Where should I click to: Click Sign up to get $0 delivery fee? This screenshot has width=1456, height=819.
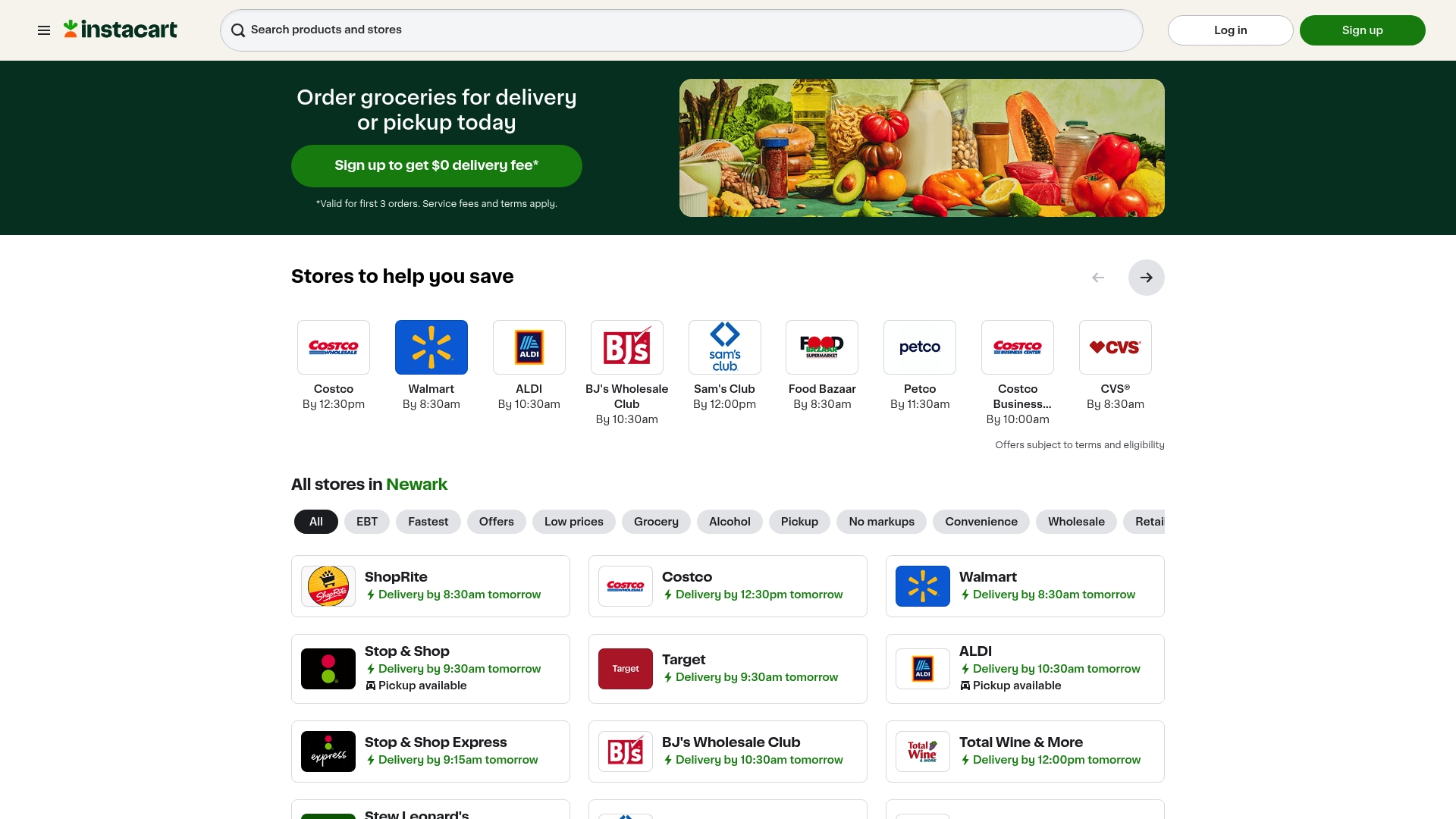click(437, 166)
